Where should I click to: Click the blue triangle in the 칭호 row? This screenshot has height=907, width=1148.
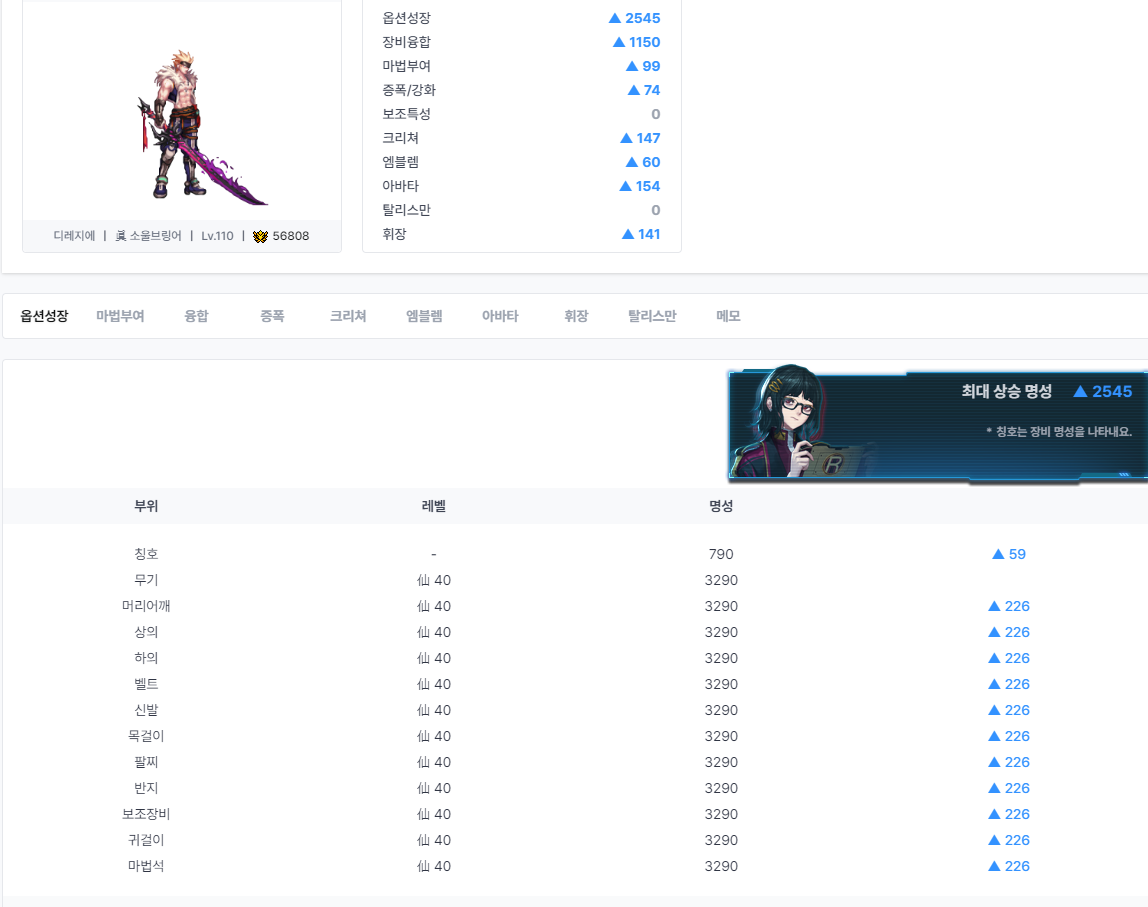pos(998,554)
